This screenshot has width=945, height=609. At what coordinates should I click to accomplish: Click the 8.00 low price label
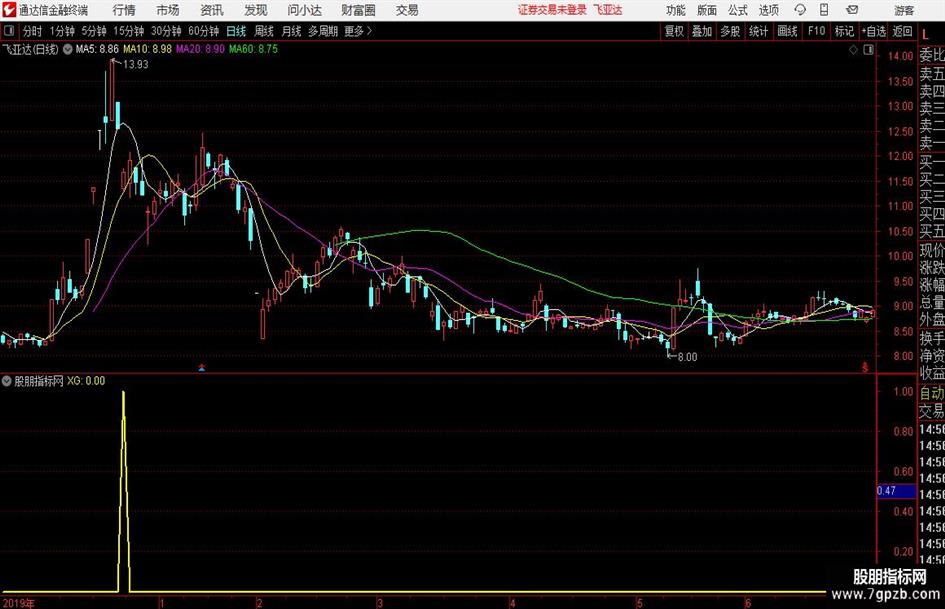click(x=688, y=357)
